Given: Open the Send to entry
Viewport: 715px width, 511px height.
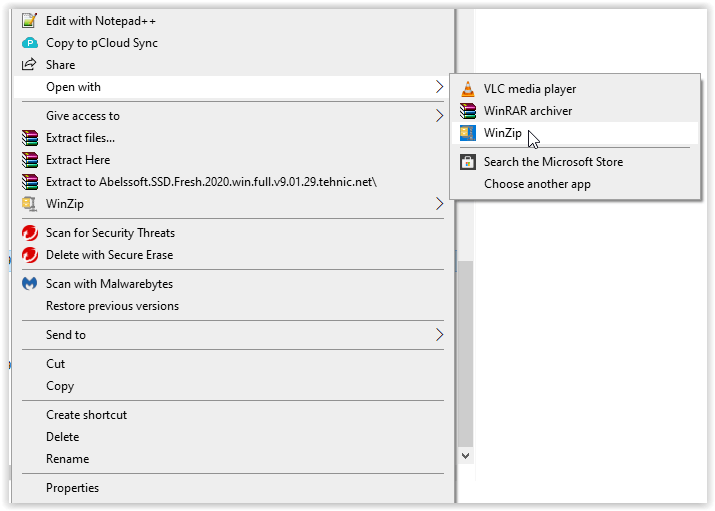Looking at the screenshot, I should [x=230, y=335].
